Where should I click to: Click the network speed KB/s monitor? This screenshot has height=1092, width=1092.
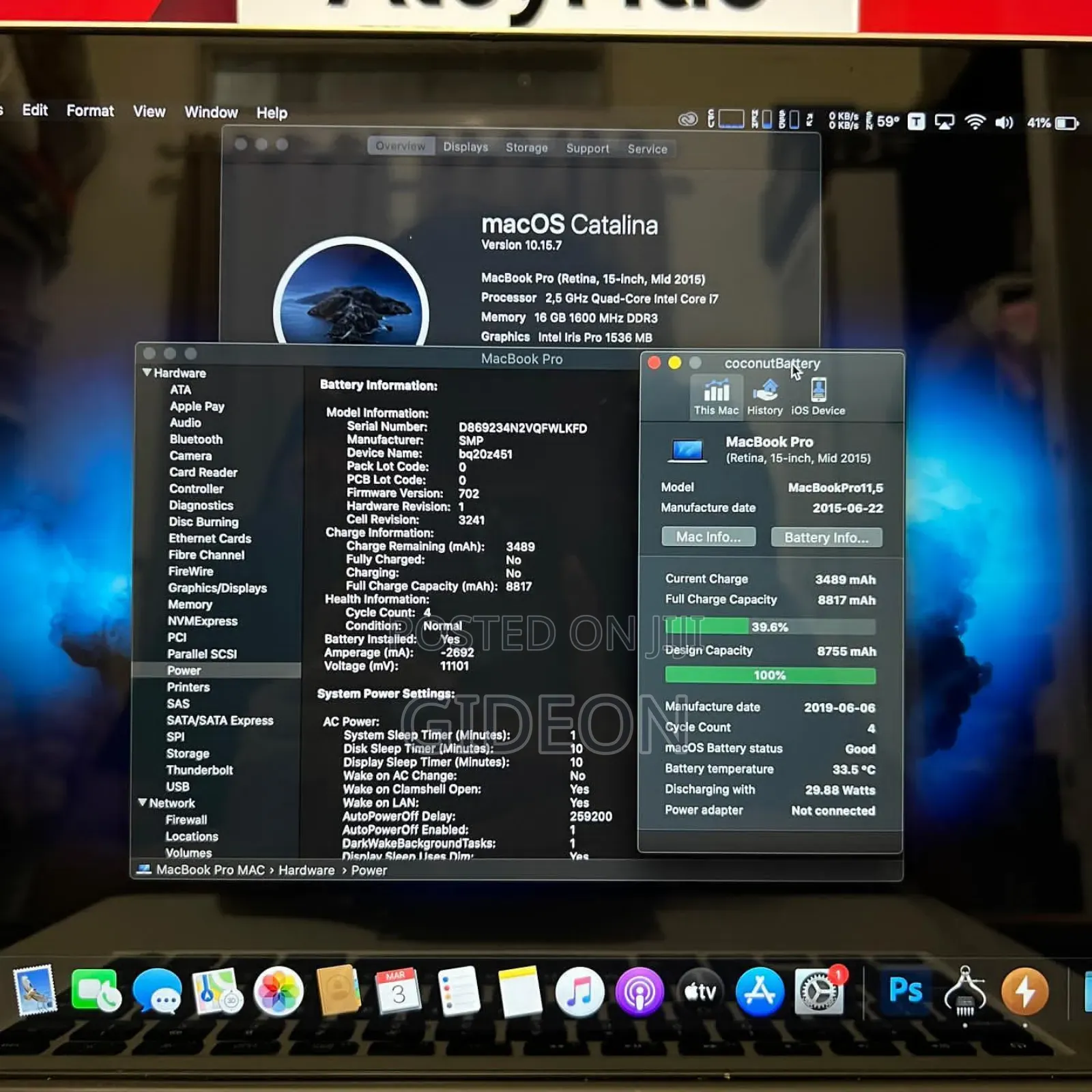[x=844, y=121]
